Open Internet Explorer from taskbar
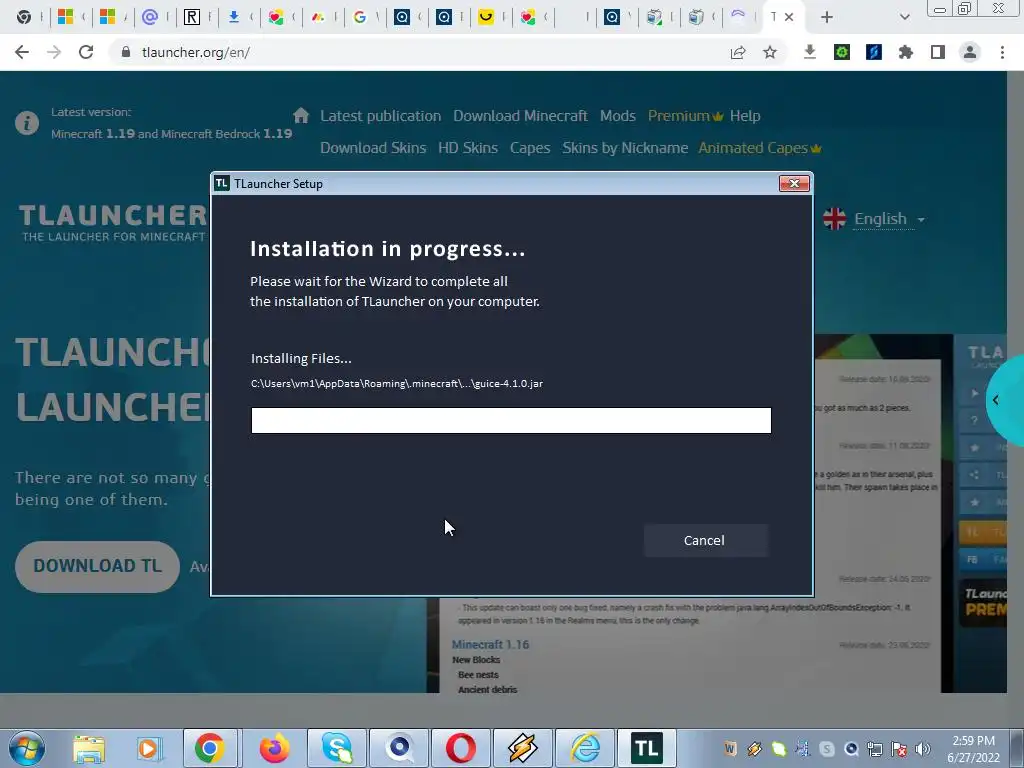Viewport: 1024px width, 768px height. click(x=585, y=748)
